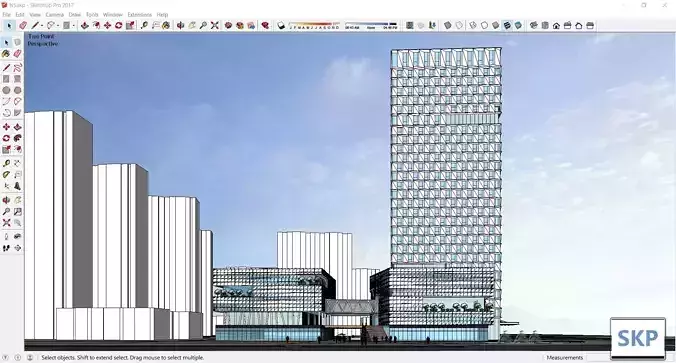The image size is (676, 363).
Task: Select the Circle tool
Action: coord(6,90)
